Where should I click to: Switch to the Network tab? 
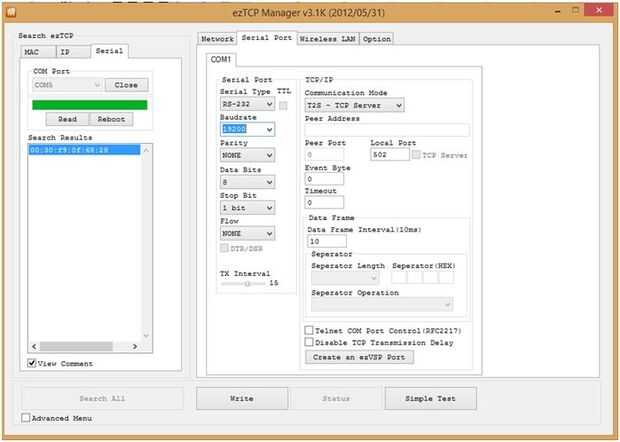pyautogui.click(x=217, y=39)
